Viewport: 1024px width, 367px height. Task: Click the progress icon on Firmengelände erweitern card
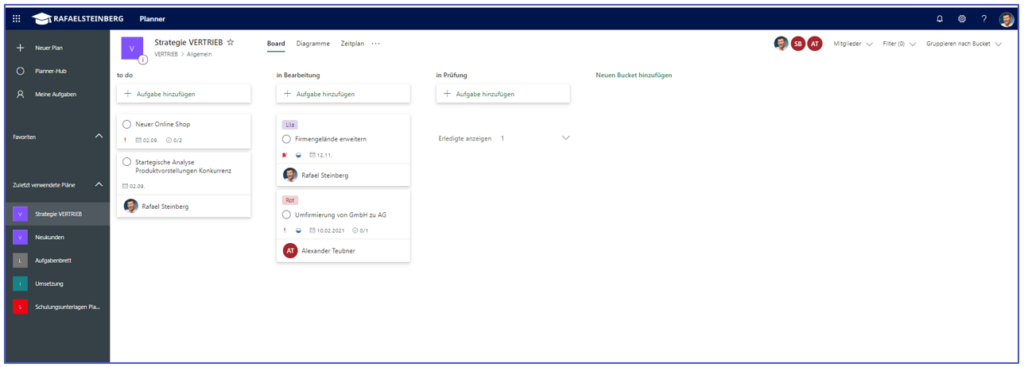298,155
